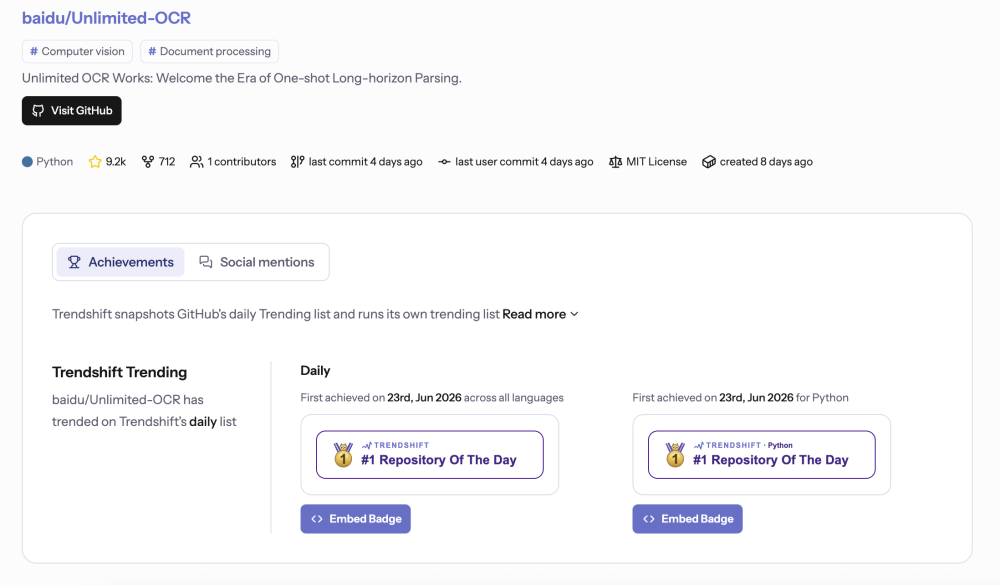Click Embed Badge under the all-languages badge

click(x=355, y=519)
